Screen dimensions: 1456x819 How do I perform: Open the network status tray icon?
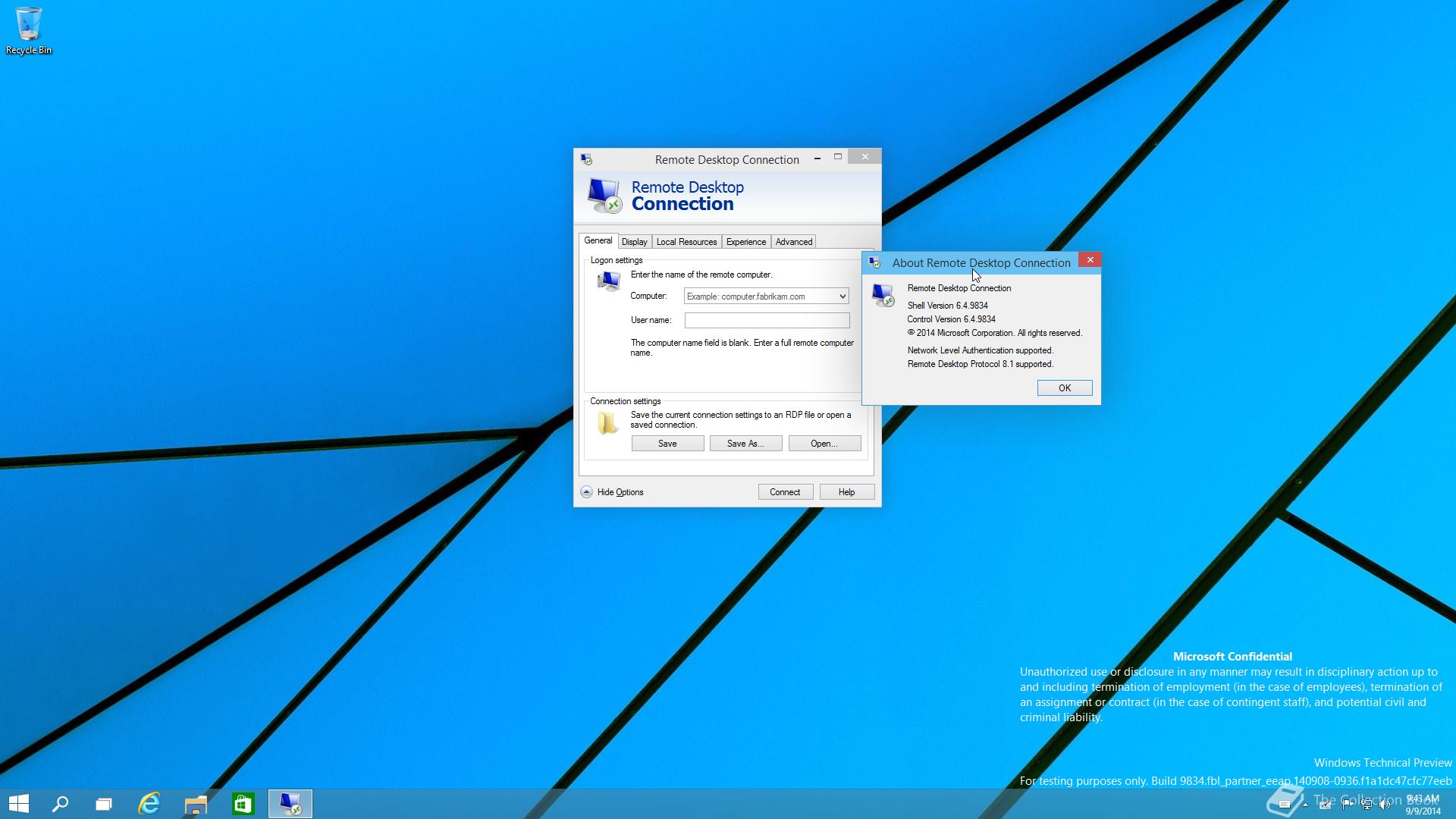click(1367, 804)
